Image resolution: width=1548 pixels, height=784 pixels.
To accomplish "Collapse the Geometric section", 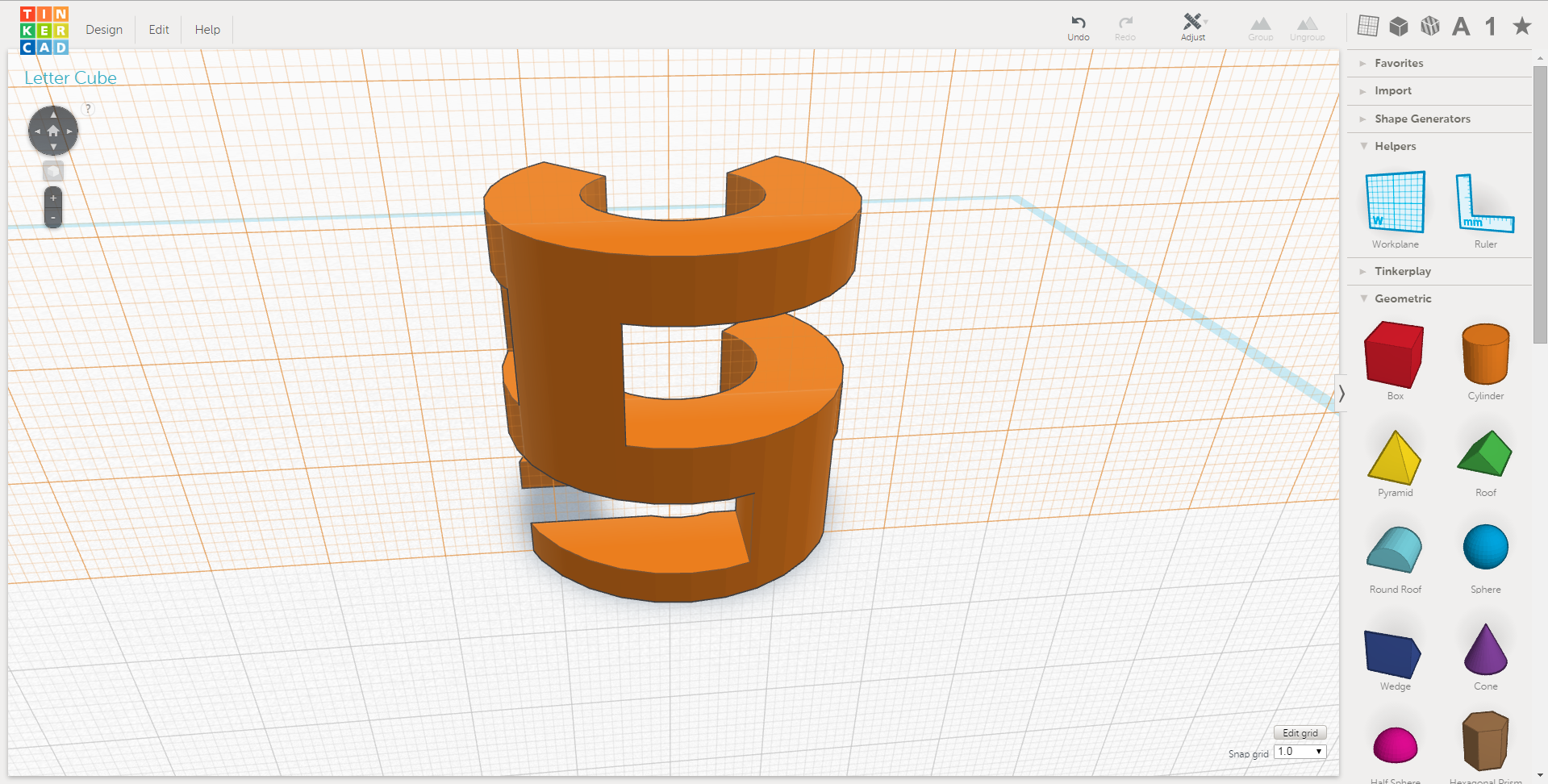I will (x=1404, y=298).
